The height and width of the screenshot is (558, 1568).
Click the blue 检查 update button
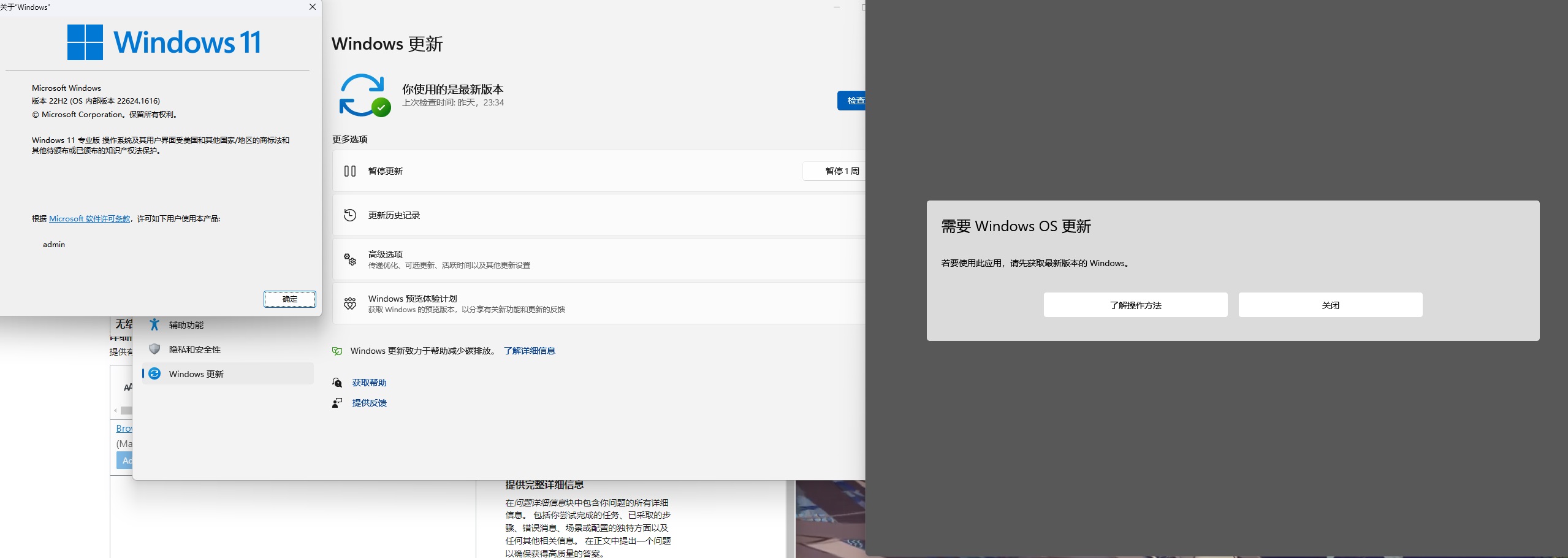pyautogui.click(x=851, y=101)
